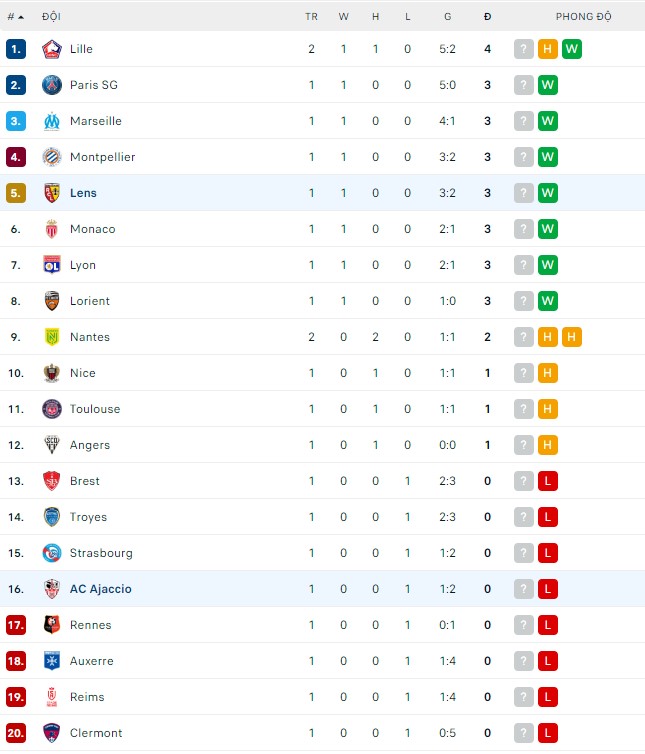Image resolution: width=645 pixels, height=754 pixels.
Task: Click Brest's red L form badge
Action: tap(548, 481)
